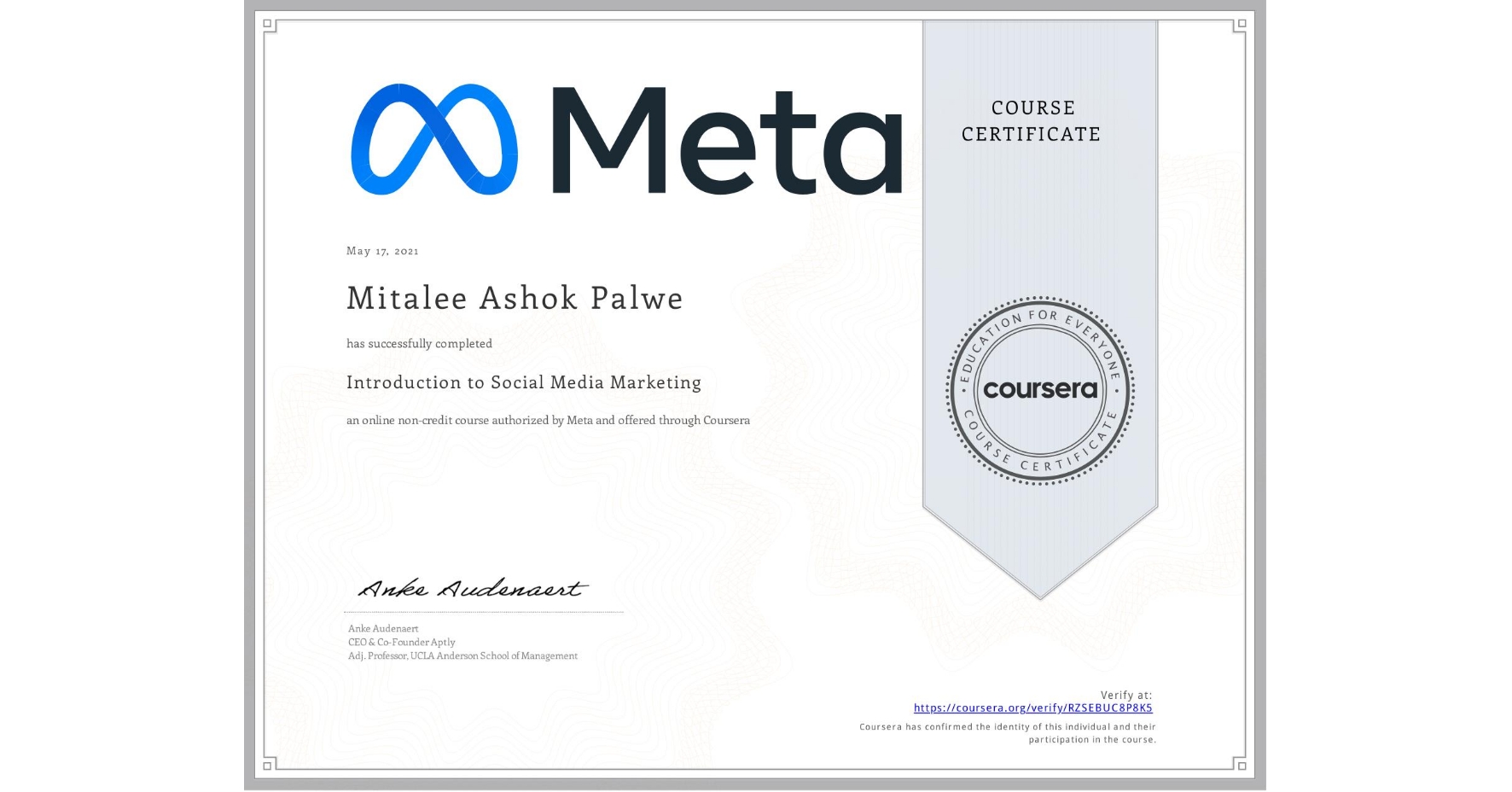Click the 'Coursera has confirmed the identity' note
The width and height of the screenshot is (1512, 792).
click(x=1008, y=733)
